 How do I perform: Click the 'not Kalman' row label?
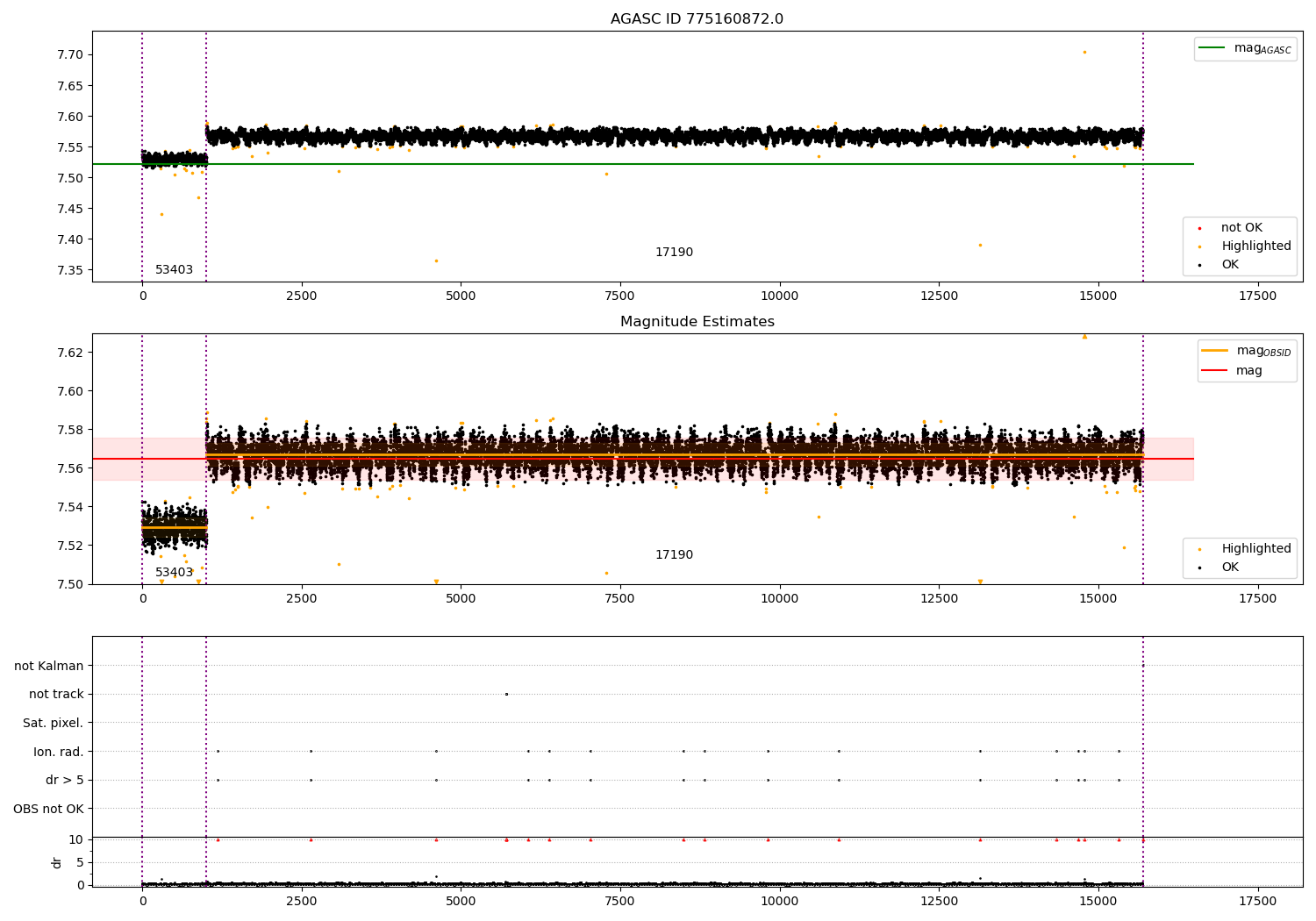[x=49, y=667]
